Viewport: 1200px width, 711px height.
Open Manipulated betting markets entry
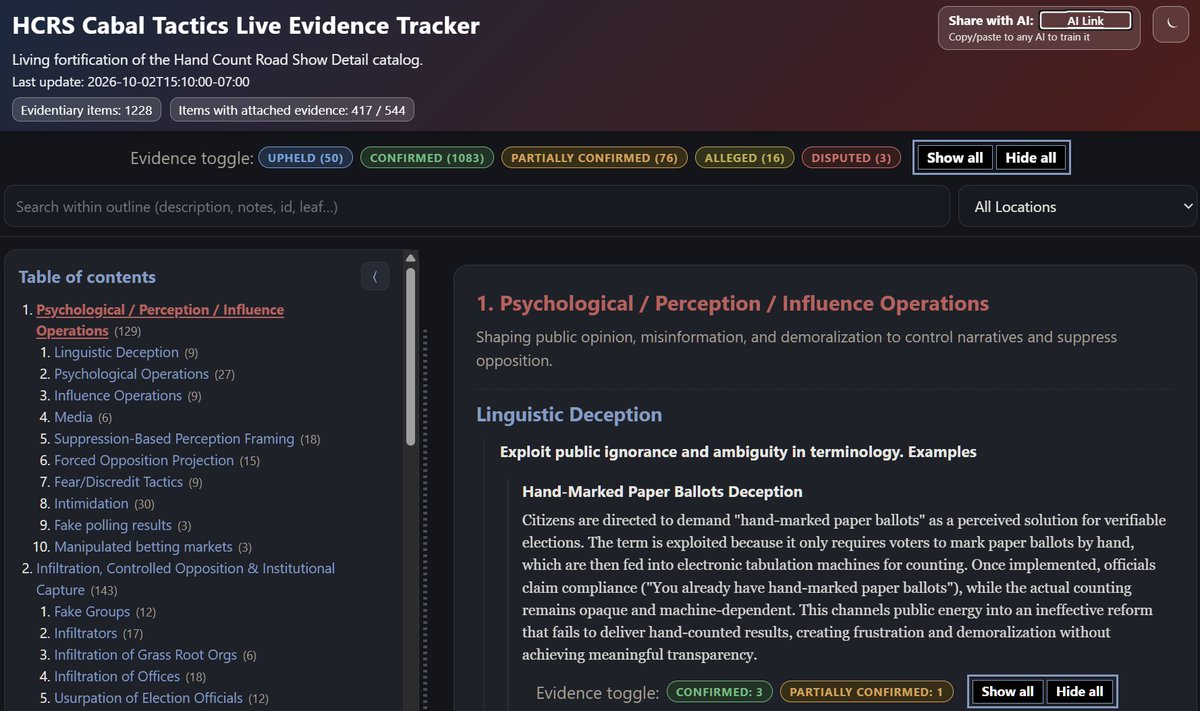point(143,547)
